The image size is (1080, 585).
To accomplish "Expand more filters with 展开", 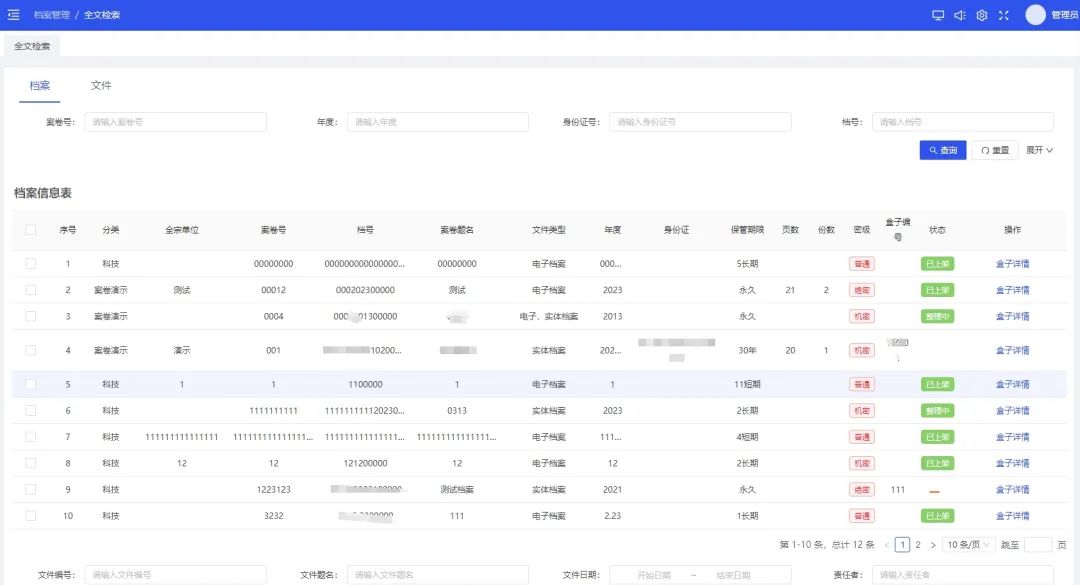I will [x=1039, y=150].
